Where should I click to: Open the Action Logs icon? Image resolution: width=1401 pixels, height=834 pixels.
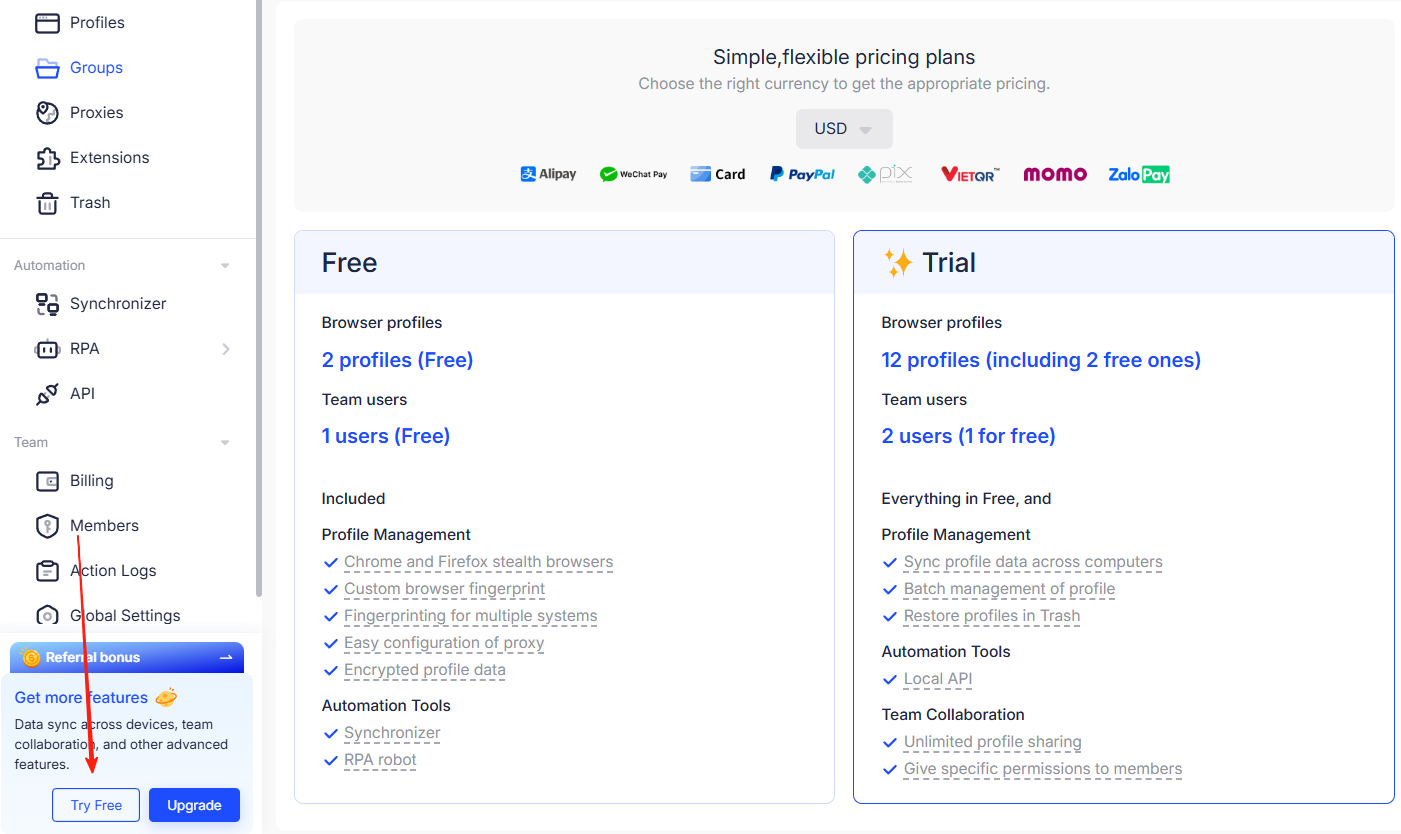[x=47, y=571]
